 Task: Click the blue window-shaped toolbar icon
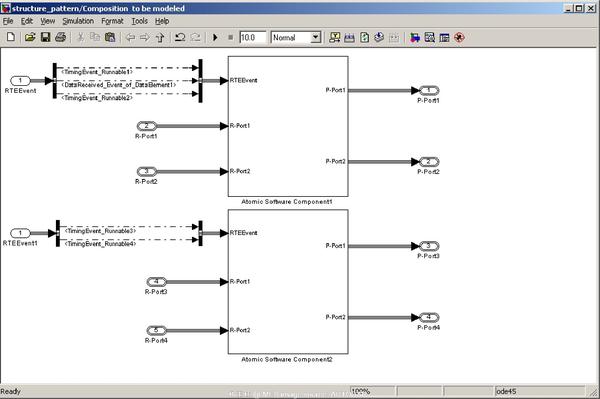pyautogui.click(x=444, y=37)
